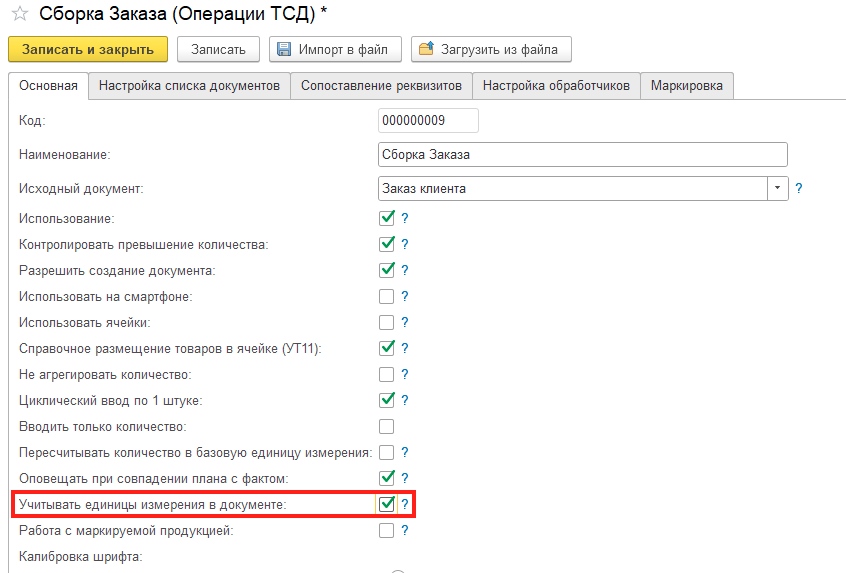The height and width of the screenshot is (573, 846).
Task: Open the Маркировка tab
Action: click(x=687, y=86)
